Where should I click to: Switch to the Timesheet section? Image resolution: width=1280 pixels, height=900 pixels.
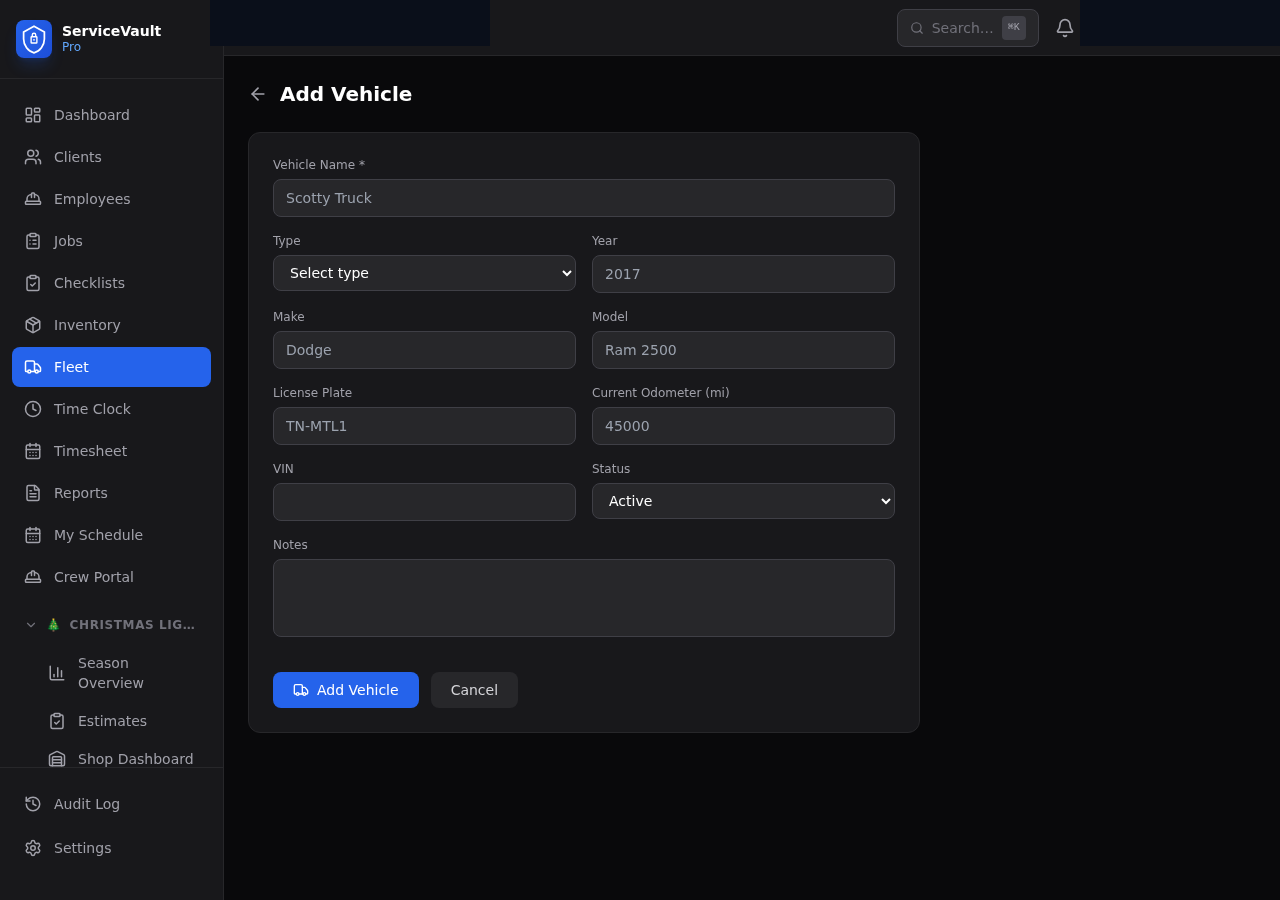90,451
